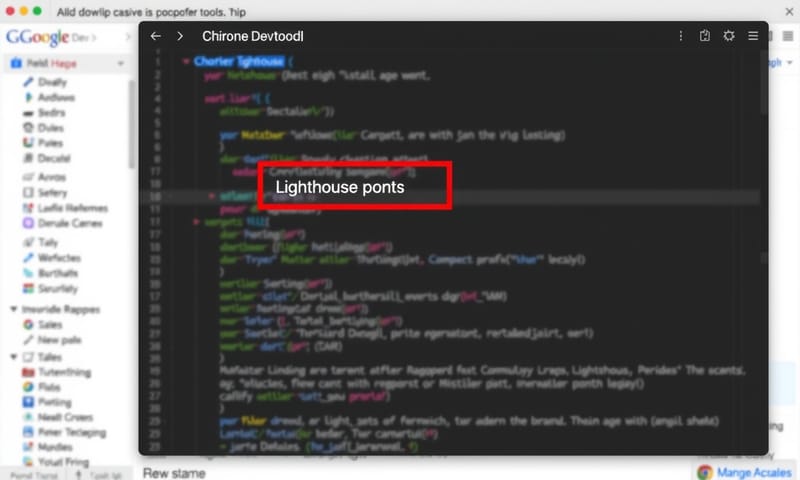Image resolution: width=800 pixels, height=480 pixels.
Task: Click the Chrome icon beside Sales
Action: pyautogui.click(x=28, y=324)
